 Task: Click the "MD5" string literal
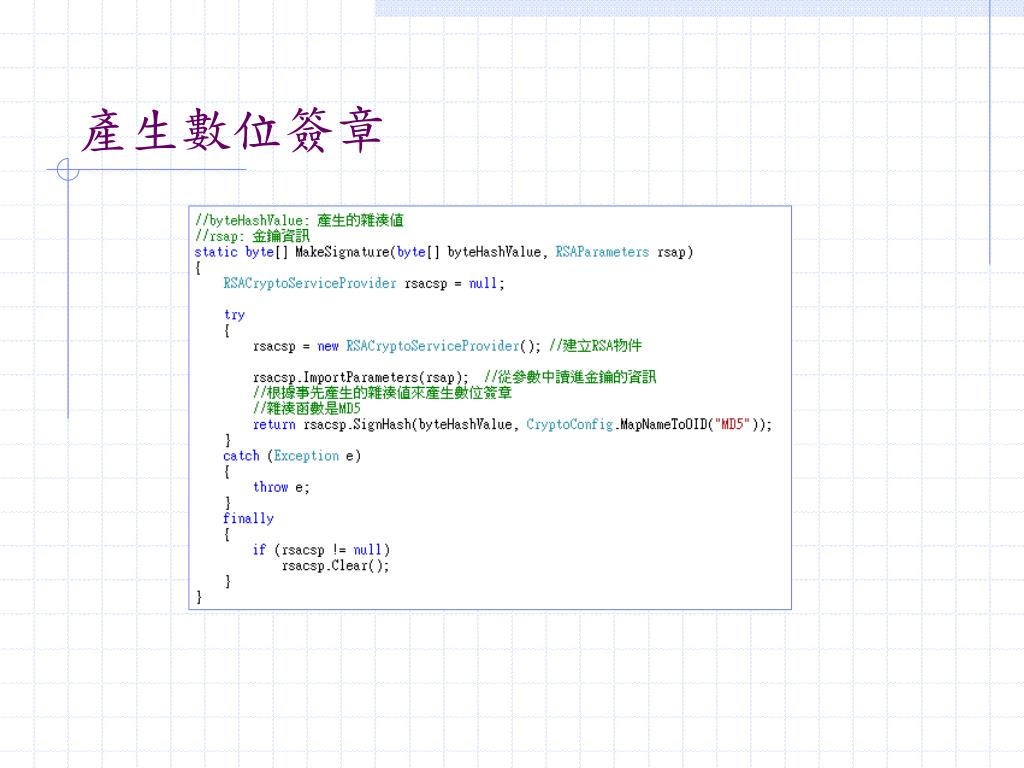coord(732,424)
